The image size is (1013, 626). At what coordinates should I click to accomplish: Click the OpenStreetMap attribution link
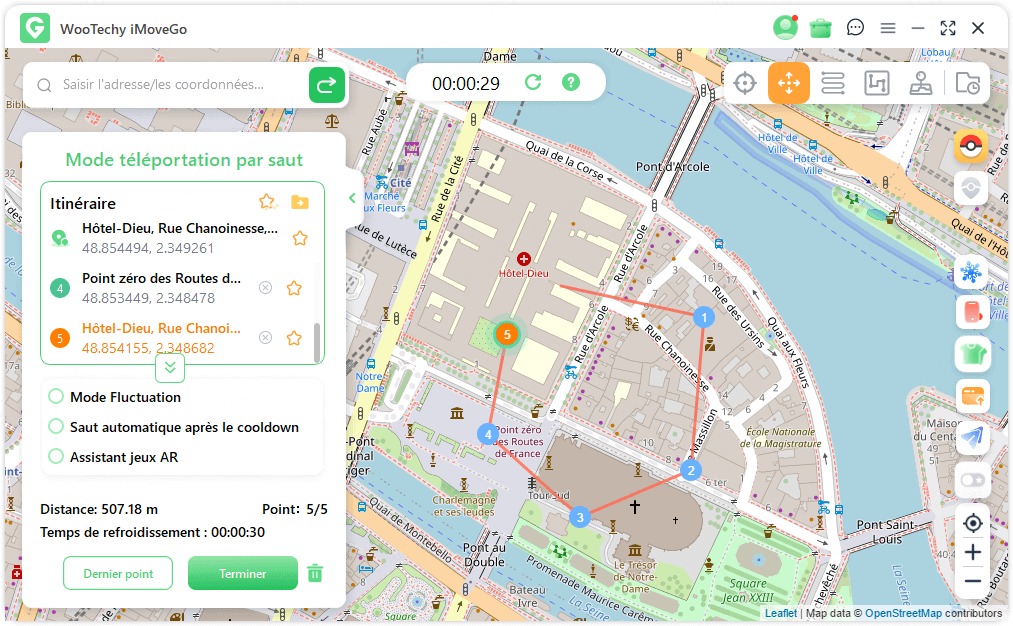click(x=903, y=613)
